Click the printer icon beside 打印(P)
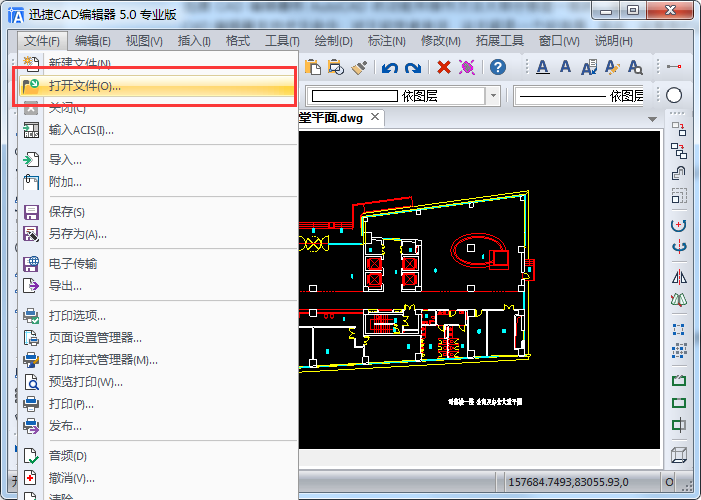Image resolution: width=701 pixels, height=500 pixels. point(31,404)
